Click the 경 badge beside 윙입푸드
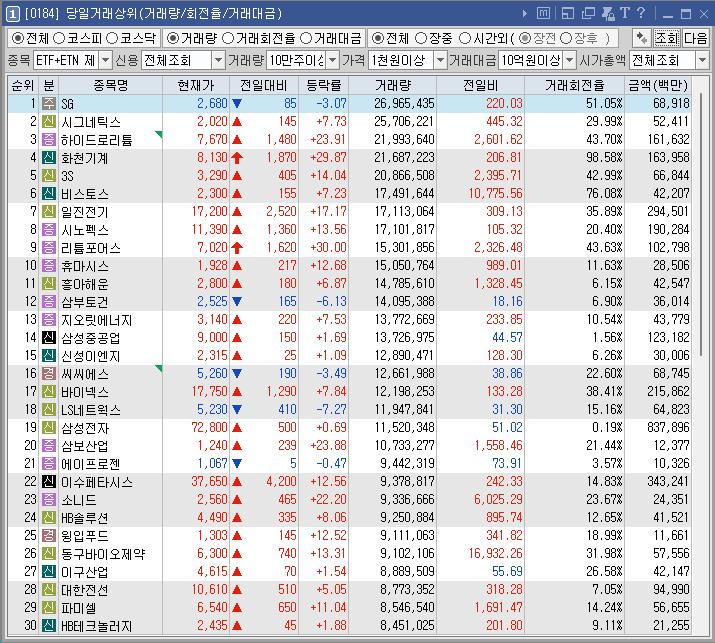Viewport: 715px width, 643px height. tap(49, 535)
